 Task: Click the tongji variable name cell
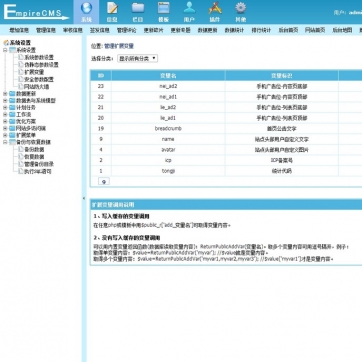(168, 171)
